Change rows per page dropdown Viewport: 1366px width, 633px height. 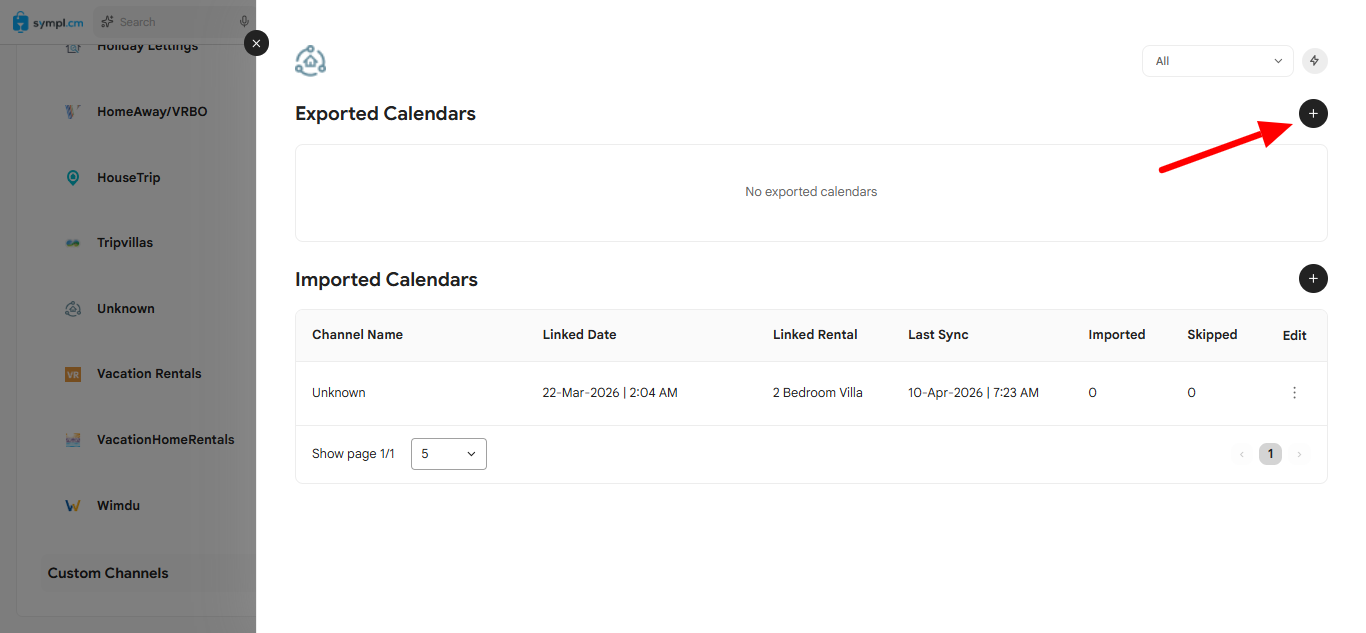(x=449, y=454)
